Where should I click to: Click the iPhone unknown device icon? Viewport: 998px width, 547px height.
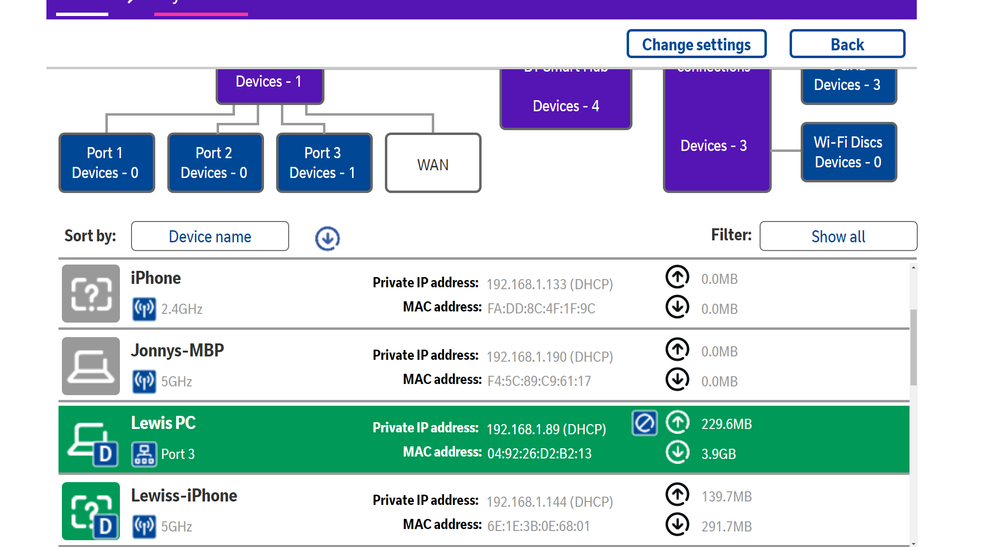coord(90,293)
